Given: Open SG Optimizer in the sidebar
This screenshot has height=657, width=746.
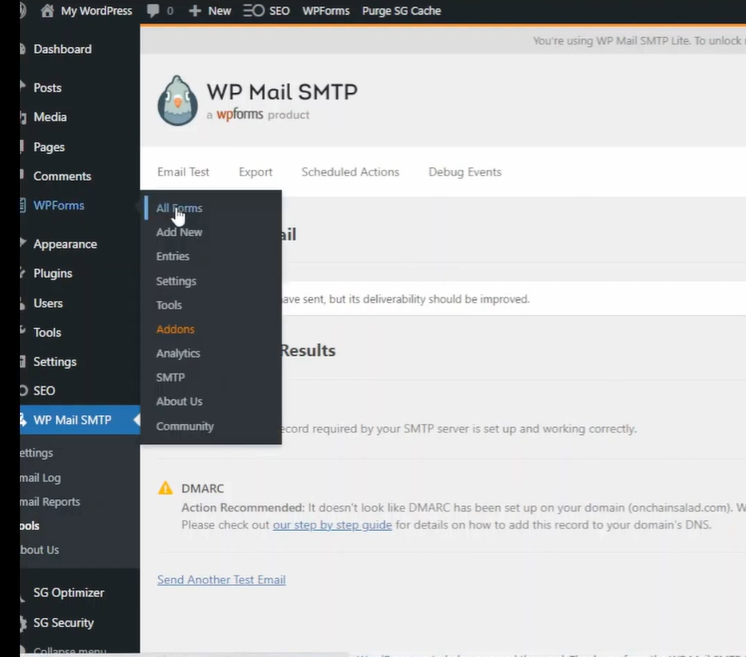Looking at the screenshot, I should (x=69, y=593).
